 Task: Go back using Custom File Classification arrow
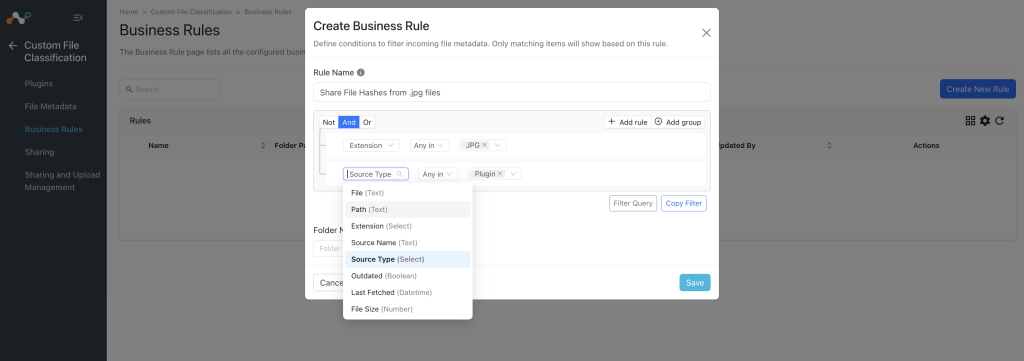coord(12,46)
